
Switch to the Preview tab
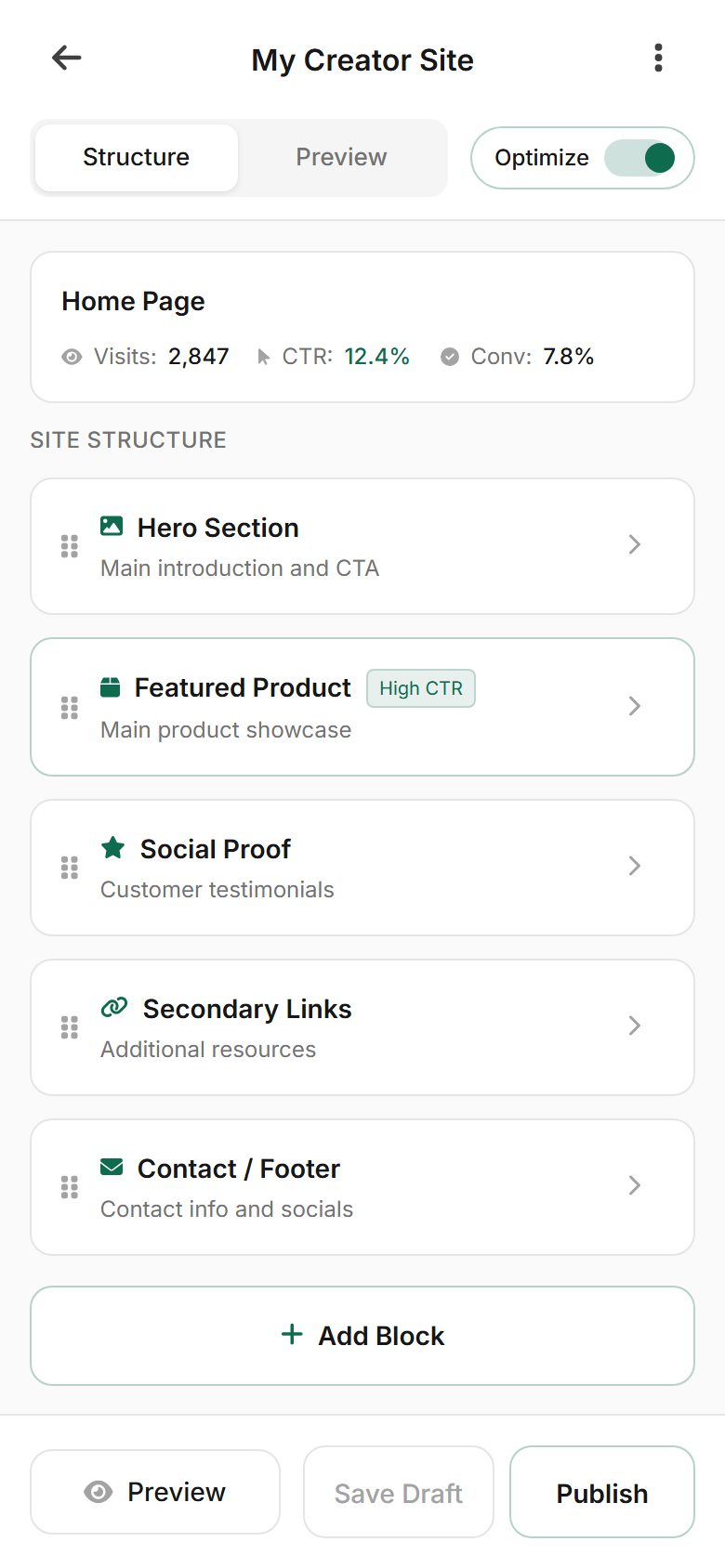click(x=341, y=157)
